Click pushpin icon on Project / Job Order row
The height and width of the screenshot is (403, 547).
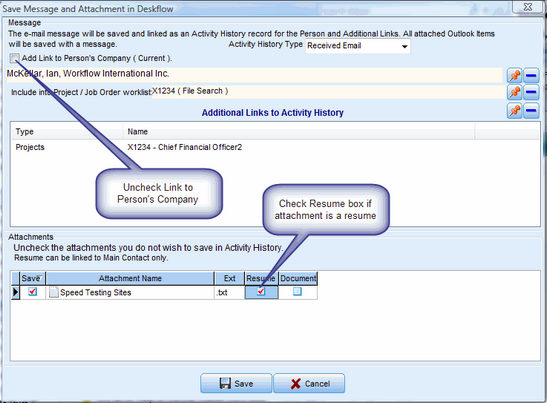tap(515, 92)
